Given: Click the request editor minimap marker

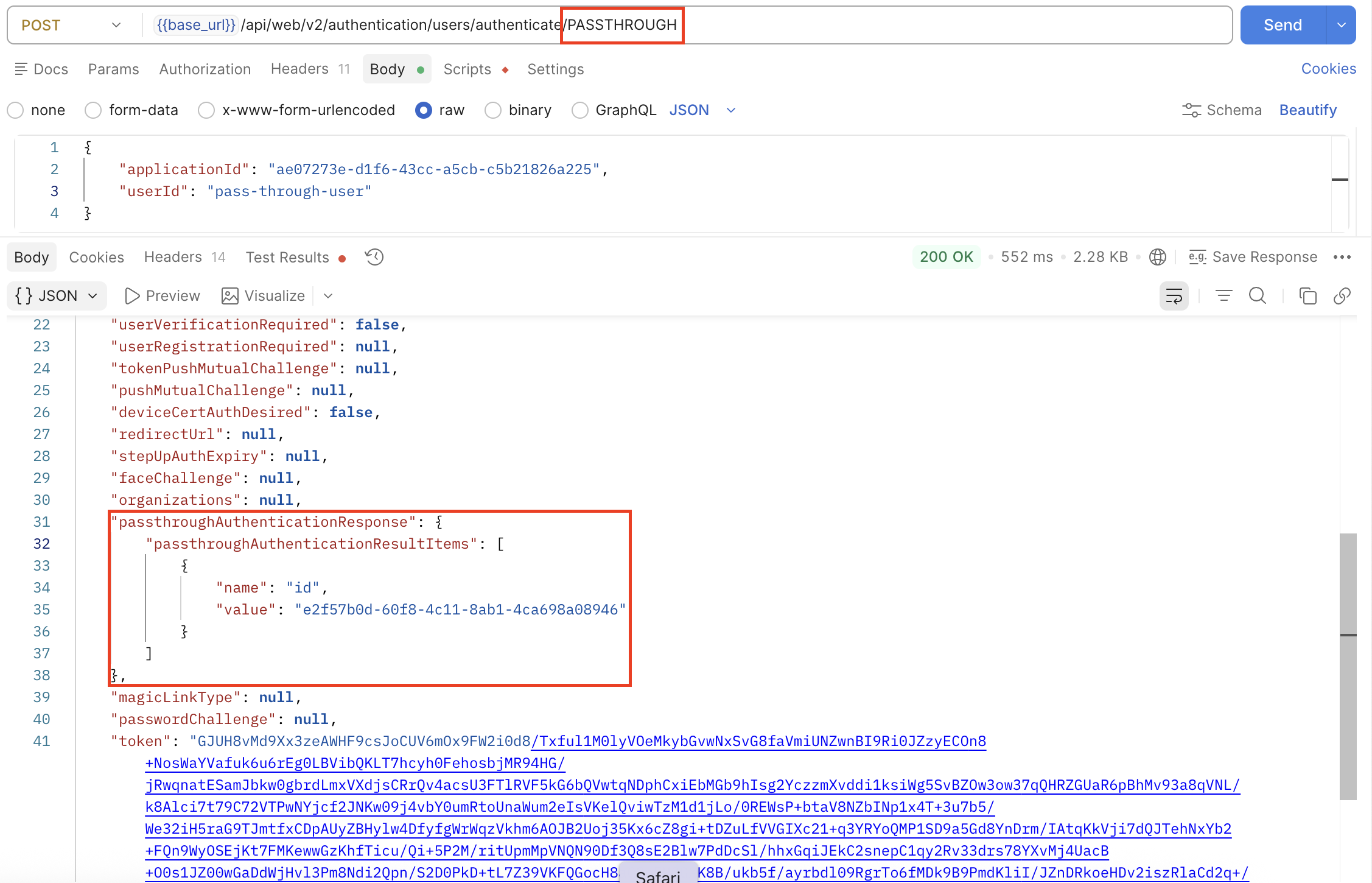Looking at the screenshot, I should (x=1340, y=180).
